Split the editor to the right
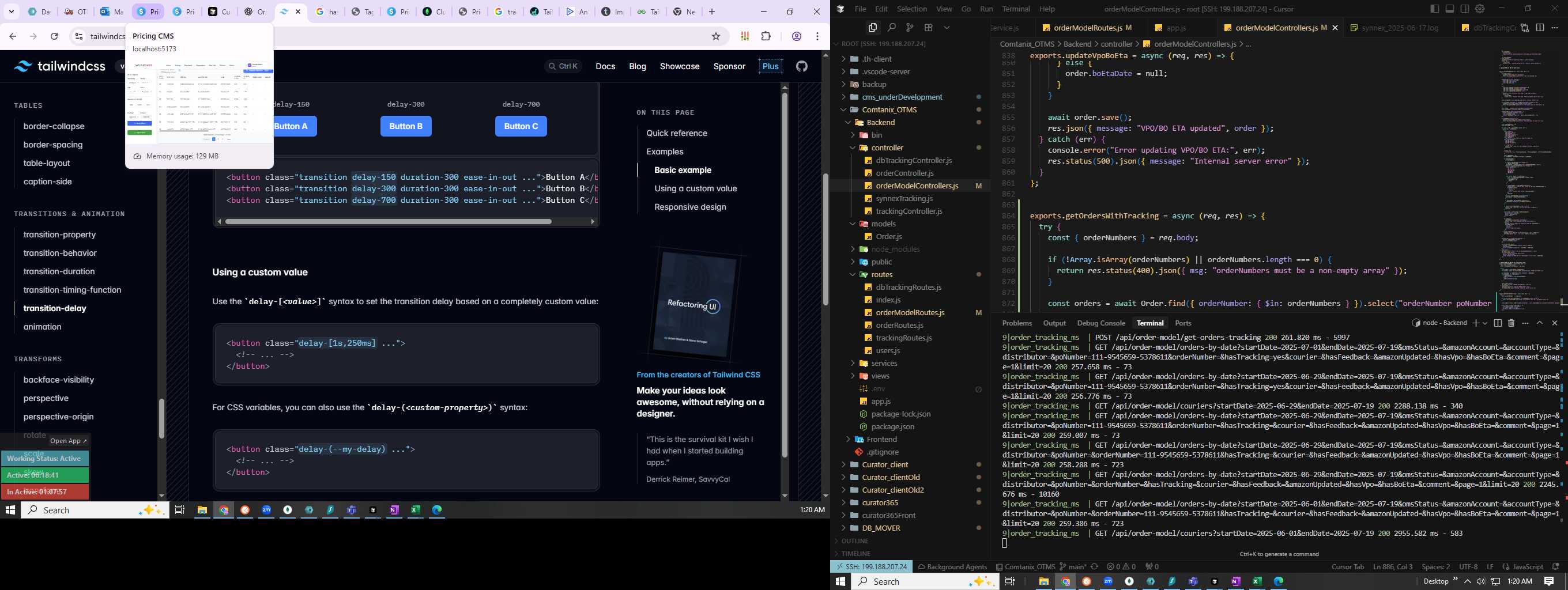 (x=1540, y=28)
